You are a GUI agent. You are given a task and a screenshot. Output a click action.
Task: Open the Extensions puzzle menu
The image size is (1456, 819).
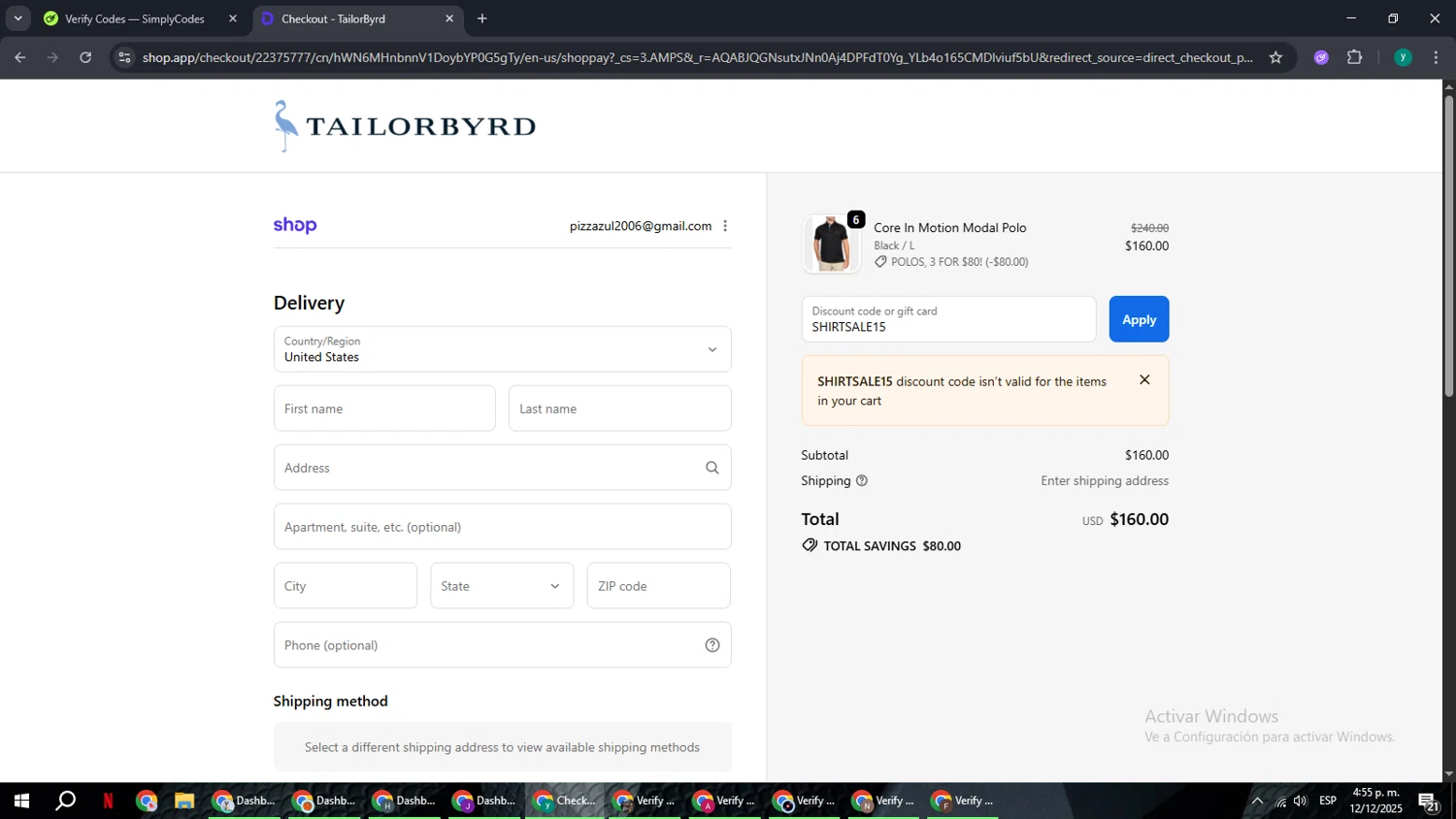point(1355,57)
